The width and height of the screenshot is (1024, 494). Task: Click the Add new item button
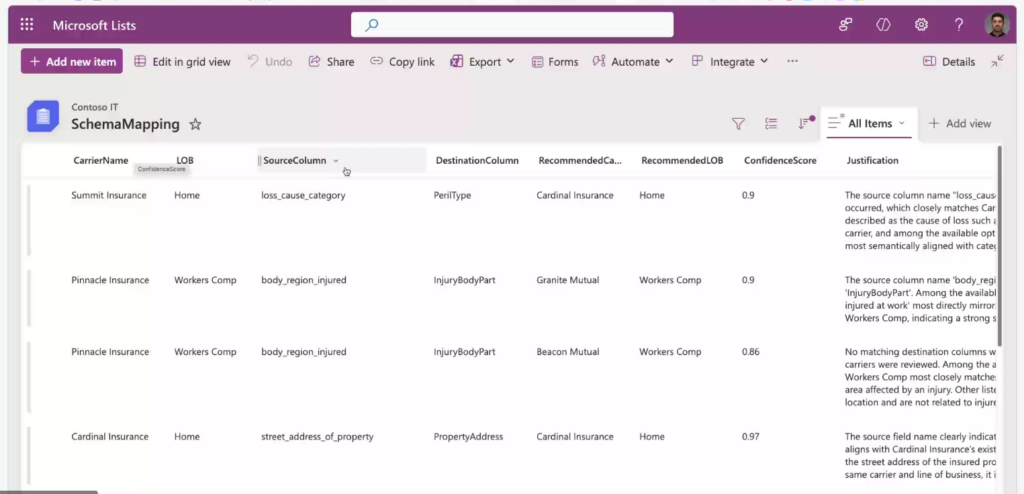[72, 62]
